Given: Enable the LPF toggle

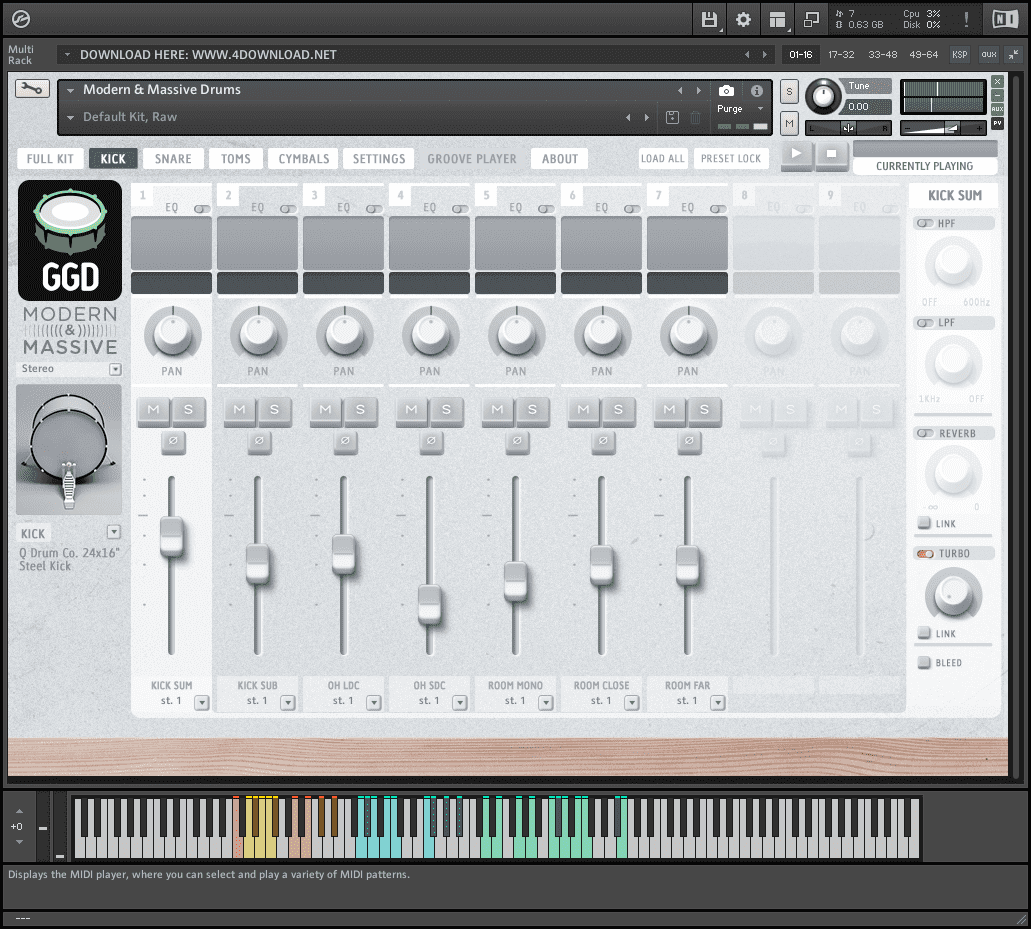Looking at the screenshot, I should (x=925, y=323).
